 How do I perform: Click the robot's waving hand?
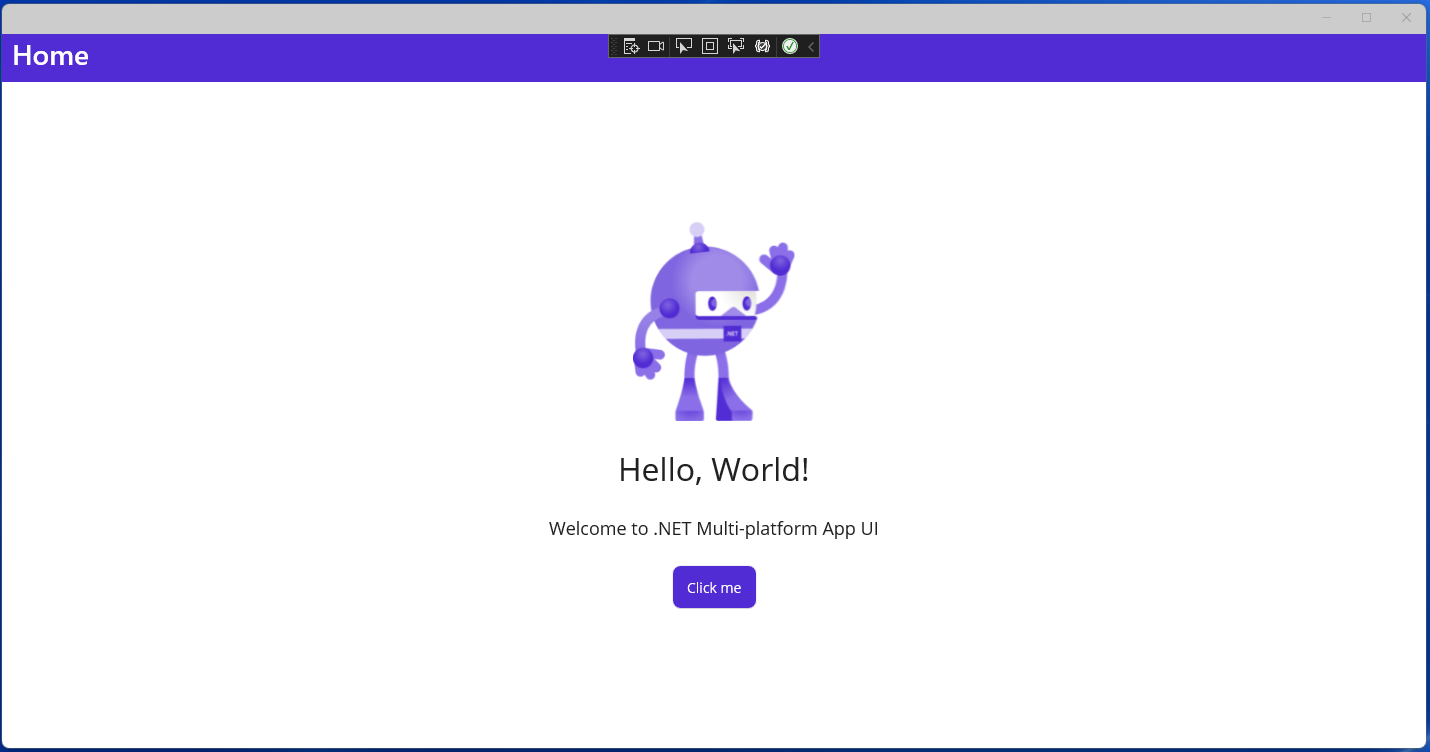(x=778, y=259)
